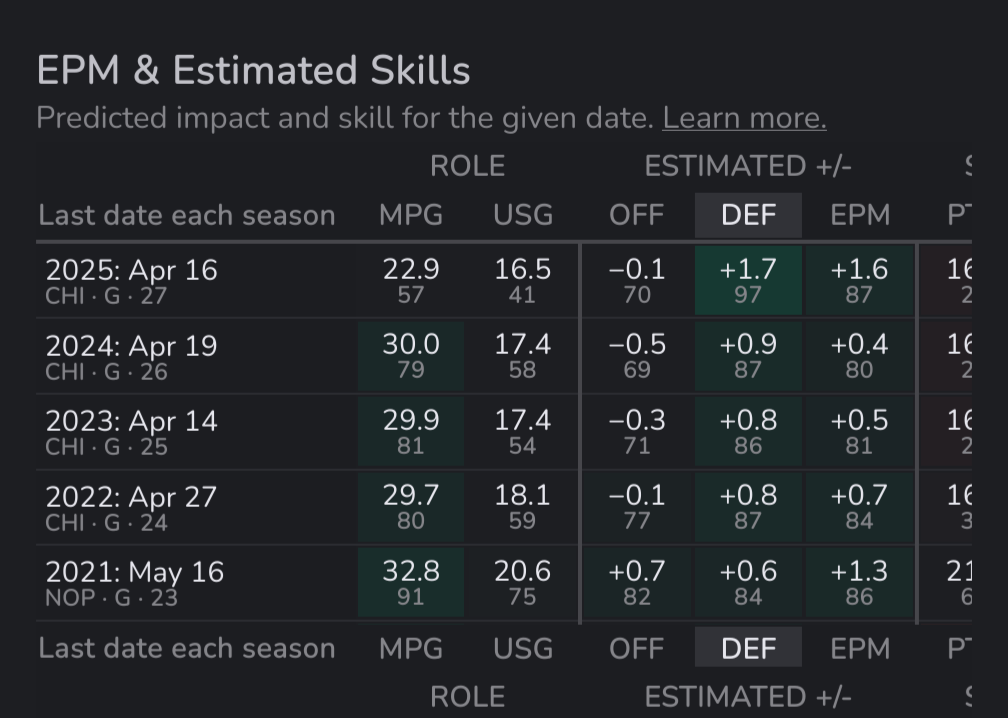Sort by the top USG column header
This screenshot has width=1008, height=718.
522,215
